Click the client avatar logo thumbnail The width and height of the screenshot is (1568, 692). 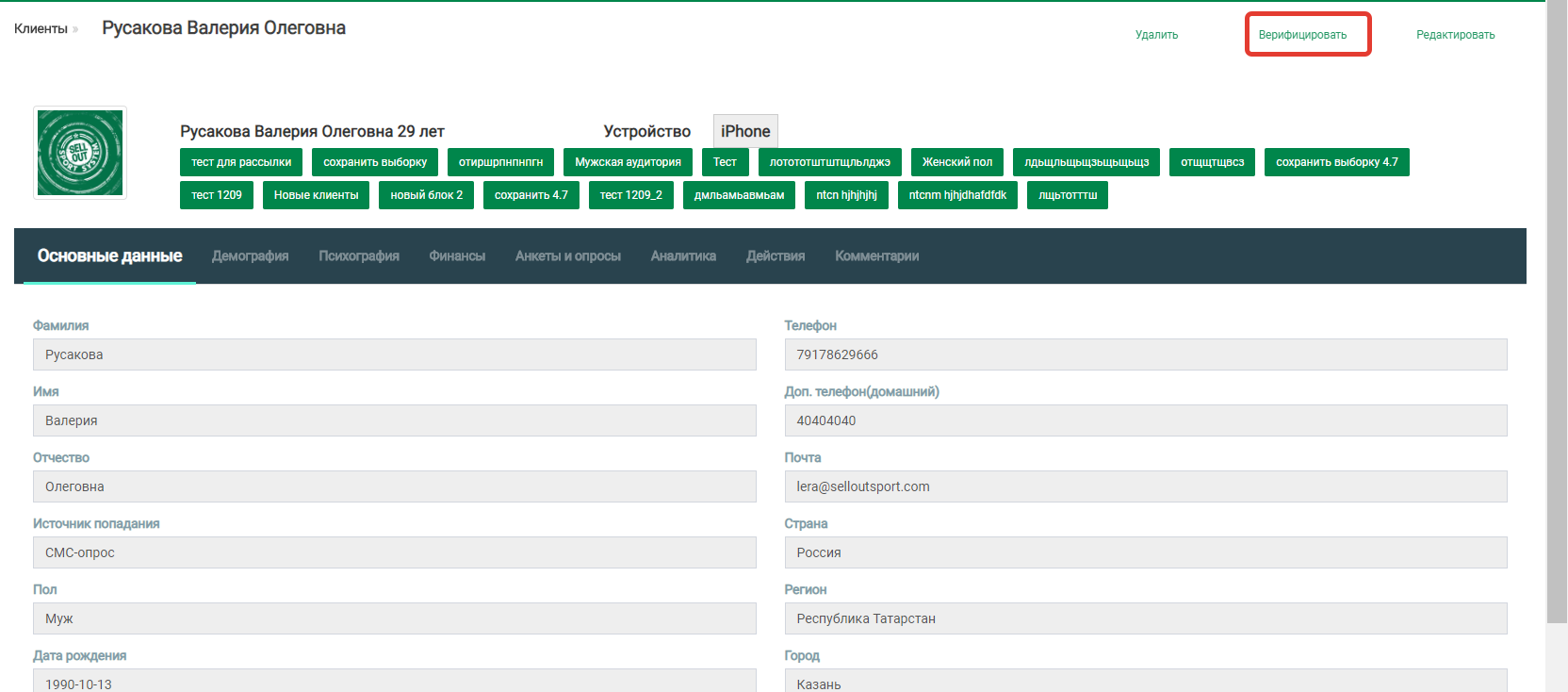(80, 153)
